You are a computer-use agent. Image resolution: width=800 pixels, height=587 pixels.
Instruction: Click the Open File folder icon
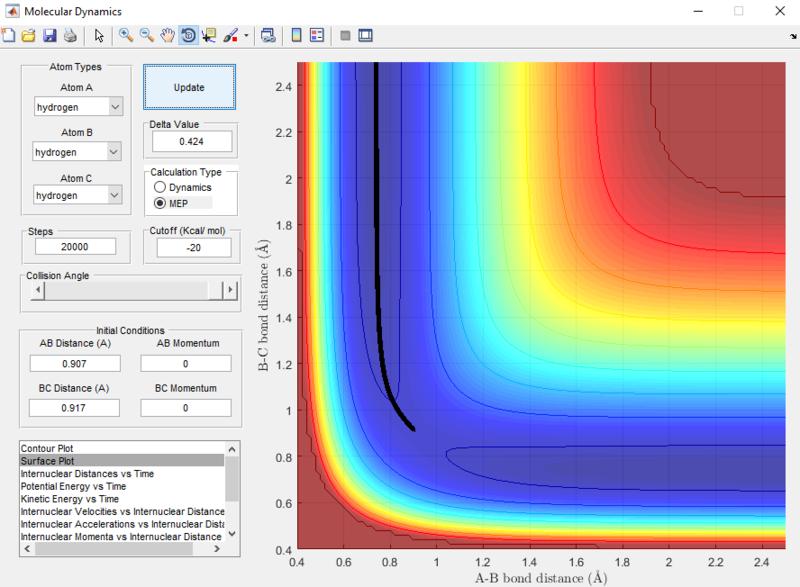tap(28, 35)
